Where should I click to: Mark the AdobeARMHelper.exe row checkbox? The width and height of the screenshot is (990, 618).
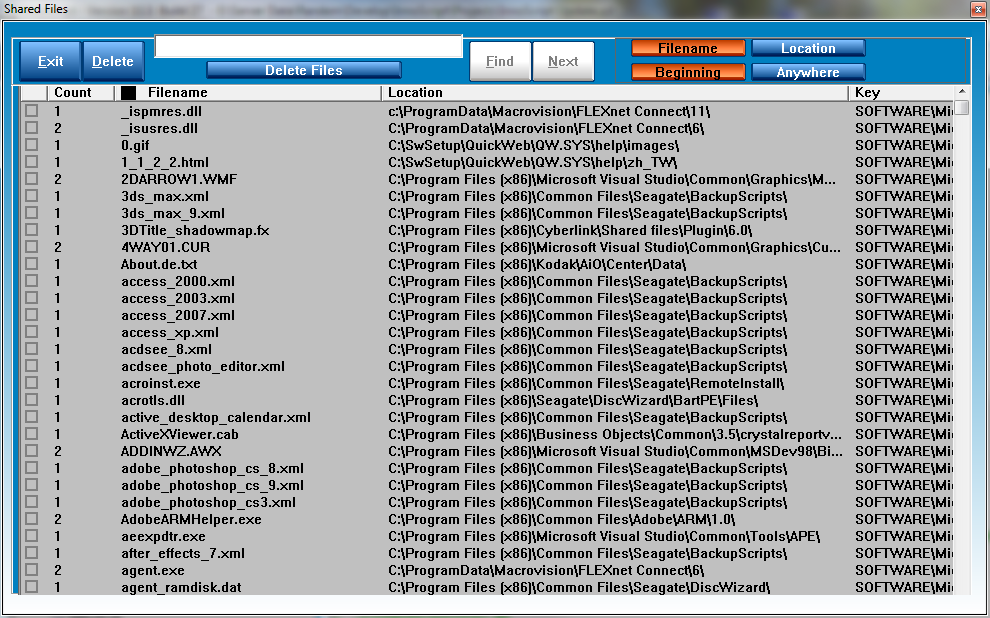tap(32, 519)
